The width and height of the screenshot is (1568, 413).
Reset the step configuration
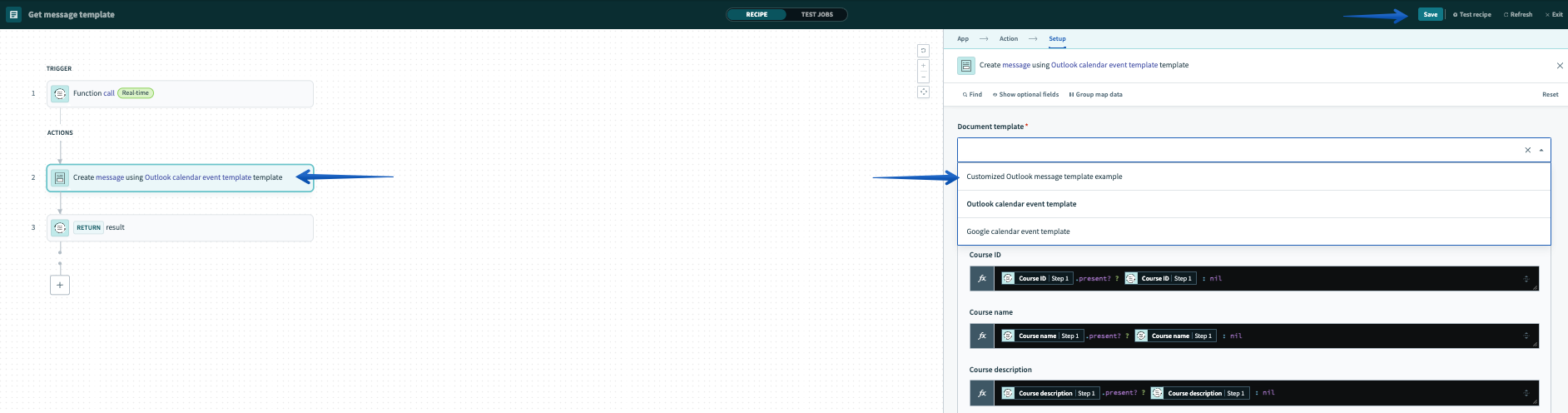click(1551, 95)
